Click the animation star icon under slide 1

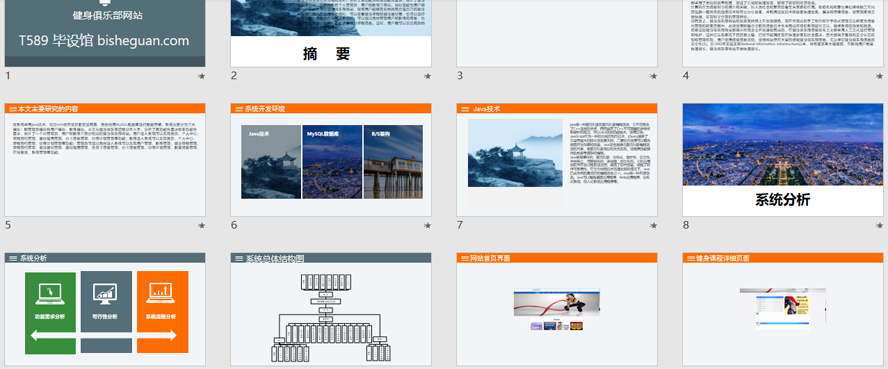click(201, 76)
